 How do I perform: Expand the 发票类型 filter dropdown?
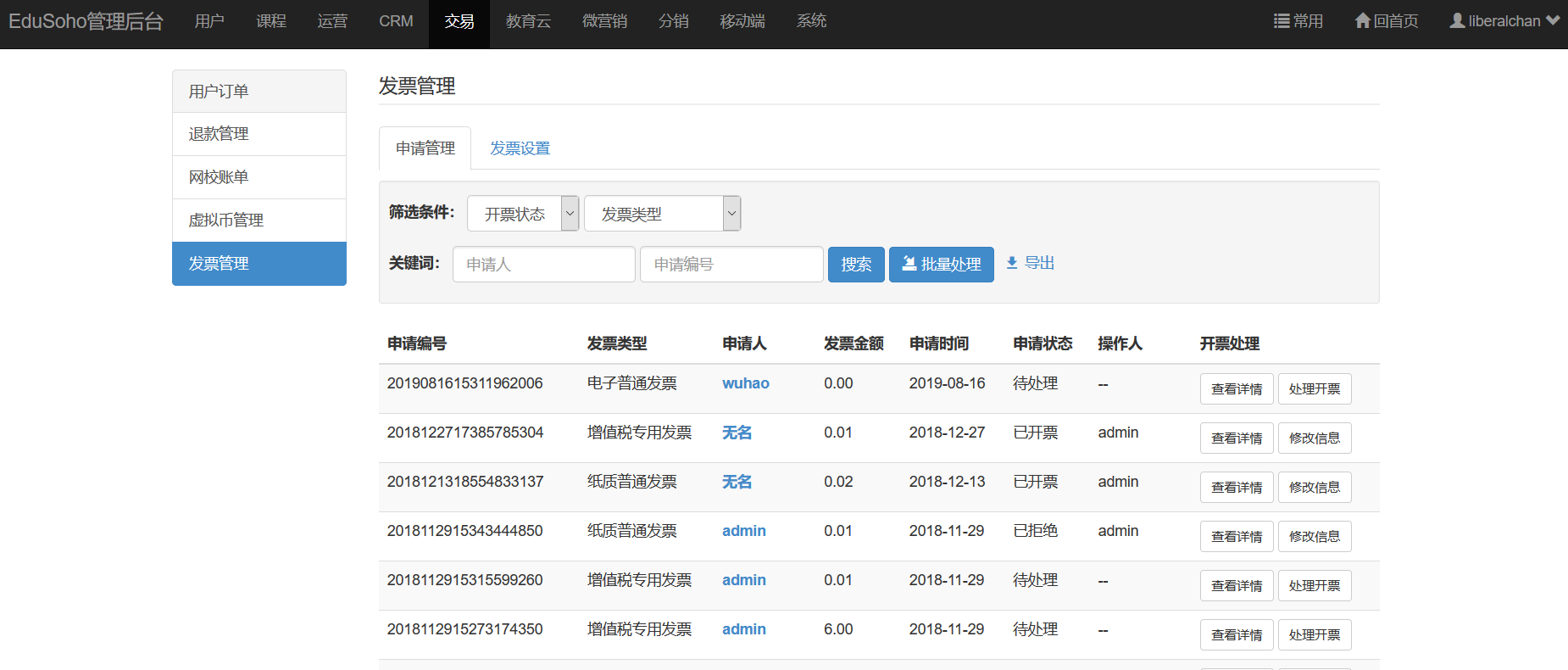tap(662, 214)
